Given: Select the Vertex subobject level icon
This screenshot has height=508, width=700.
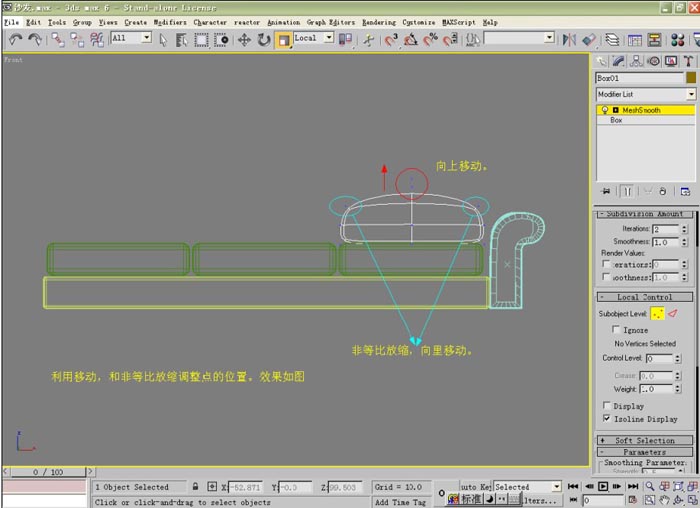Looking at the screenshot, I should (x=658, y=313).
